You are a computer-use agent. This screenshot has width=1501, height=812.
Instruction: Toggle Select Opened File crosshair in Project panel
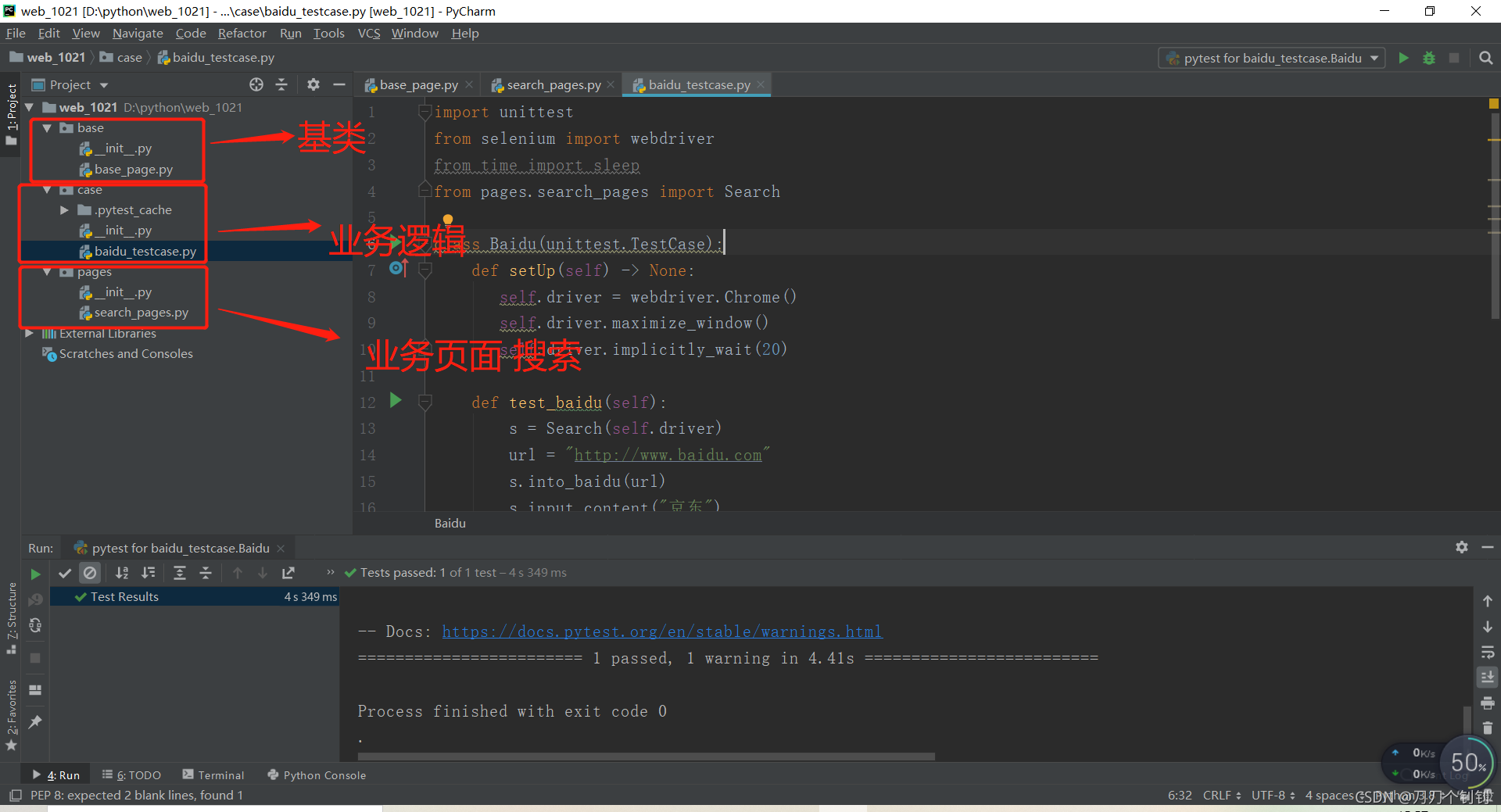coord(256,84)
